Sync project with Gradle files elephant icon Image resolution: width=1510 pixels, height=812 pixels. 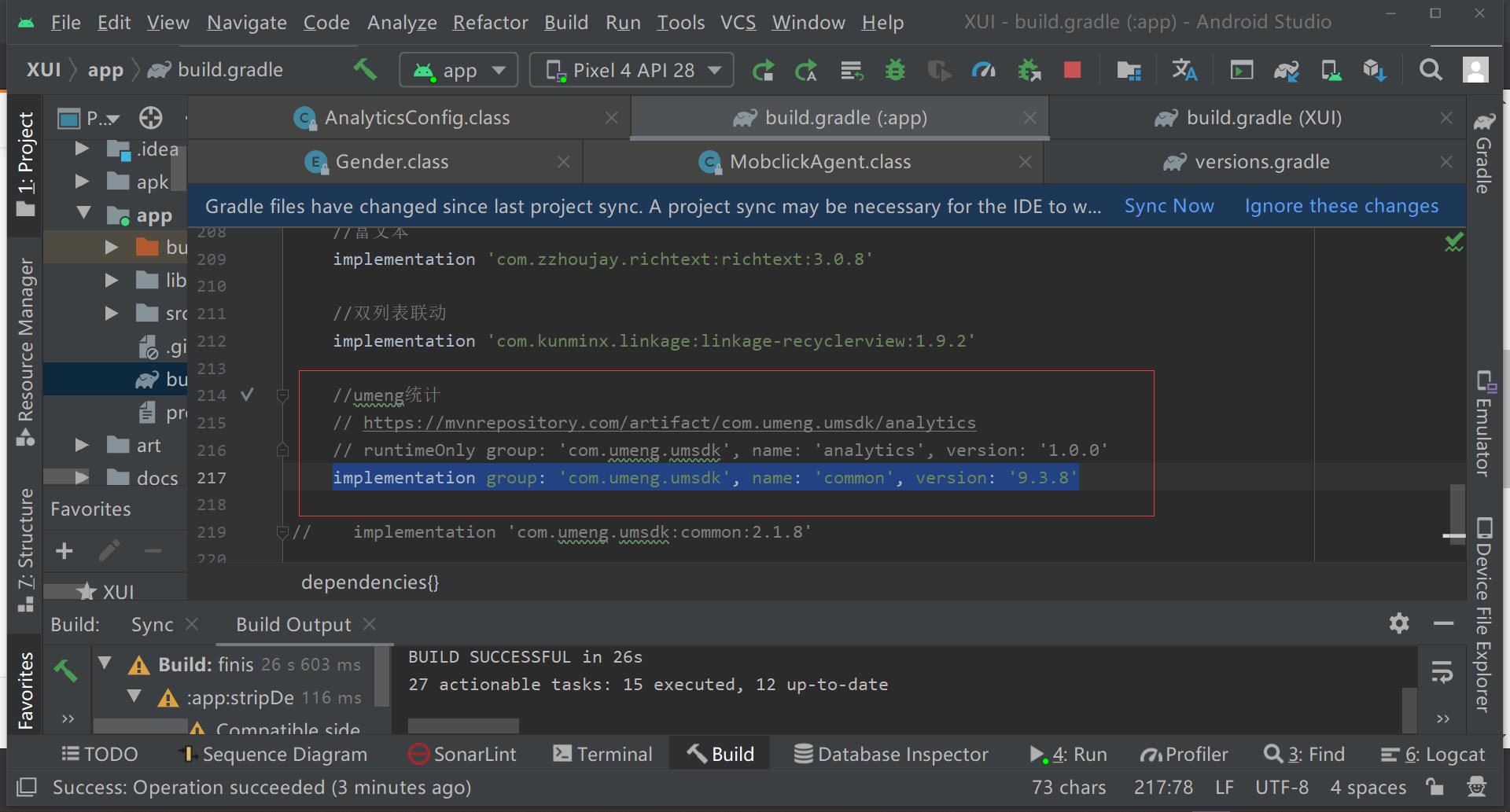coord(1287,71)
